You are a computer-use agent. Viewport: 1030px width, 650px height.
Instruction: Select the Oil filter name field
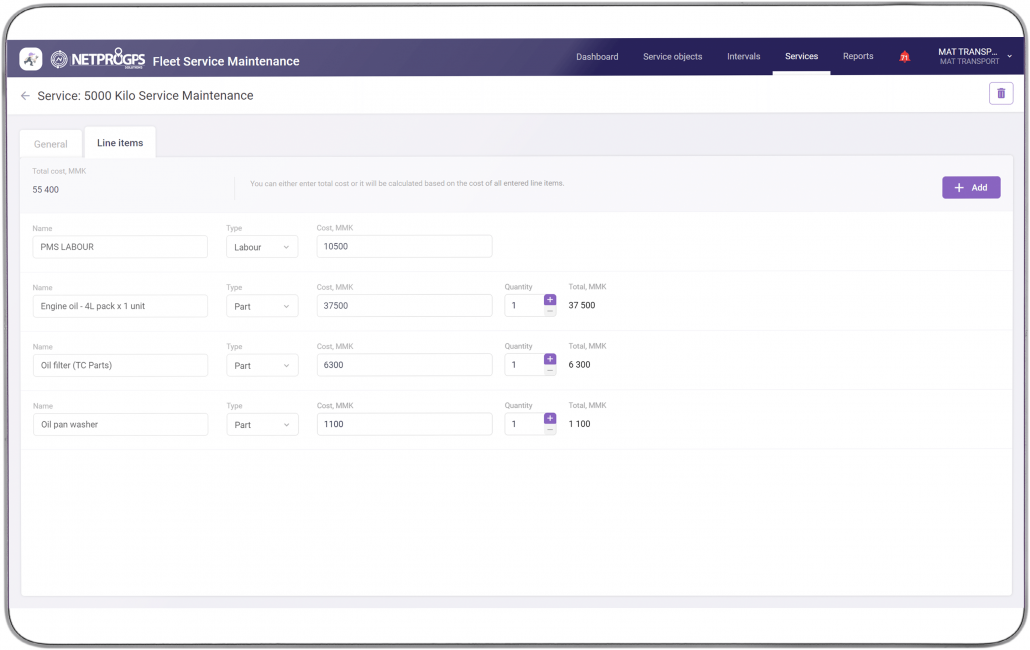point(120,365)
